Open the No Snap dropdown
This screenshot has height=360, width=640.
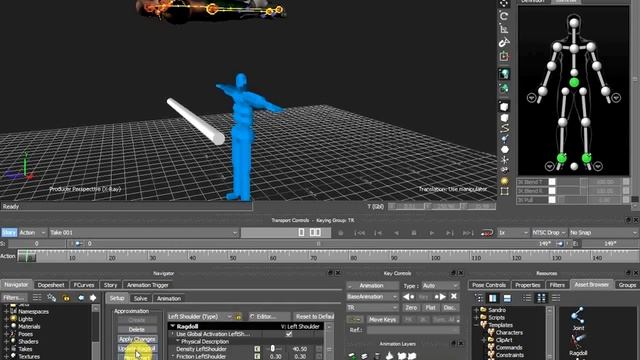(x=603, y=233)
